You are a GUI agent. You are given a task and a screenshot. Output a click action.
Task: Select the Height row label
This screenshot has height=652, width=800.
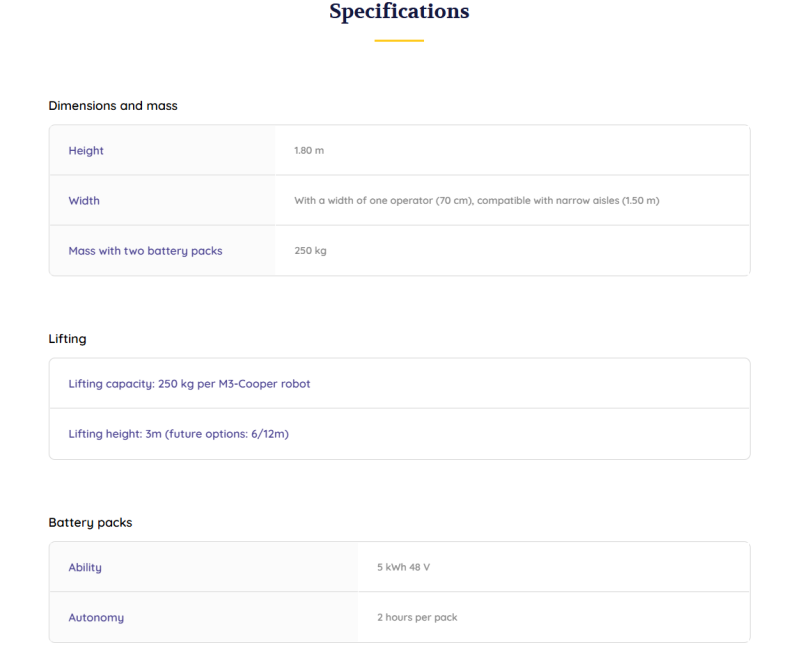click(86, 150)
